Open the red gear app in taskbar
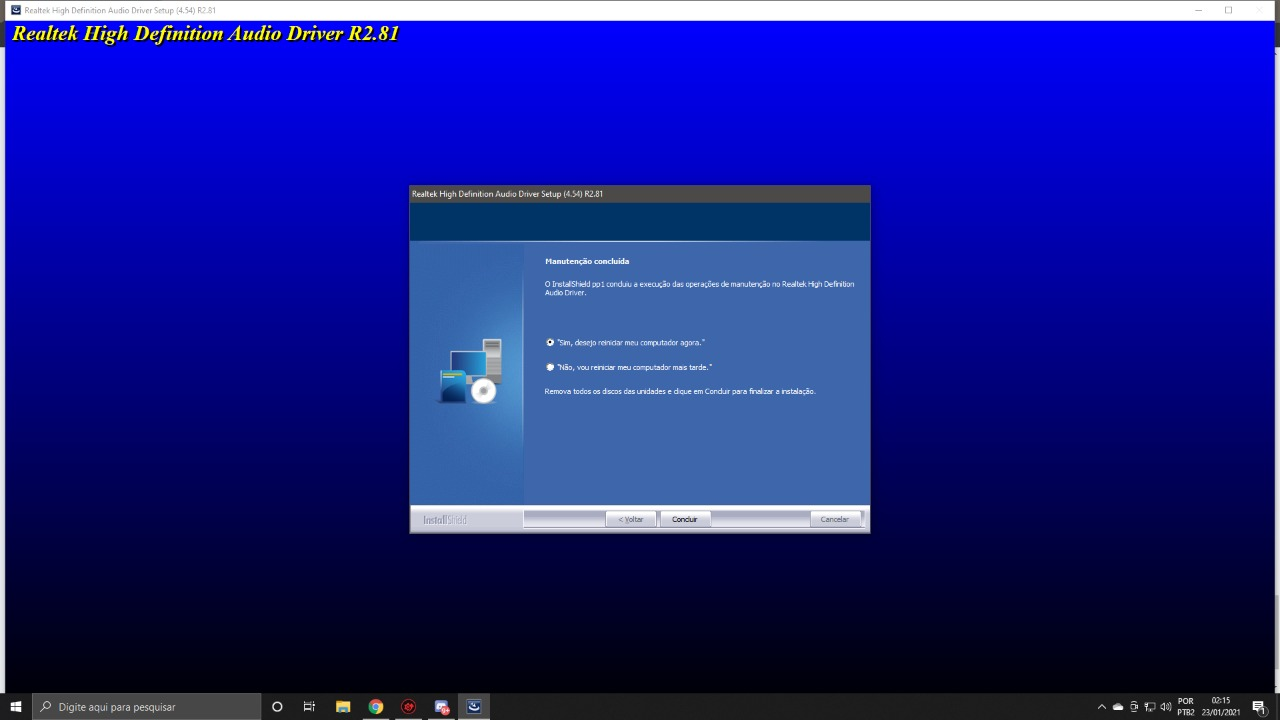The width and height of the screenshot is (1280, 720). [408, 707]
